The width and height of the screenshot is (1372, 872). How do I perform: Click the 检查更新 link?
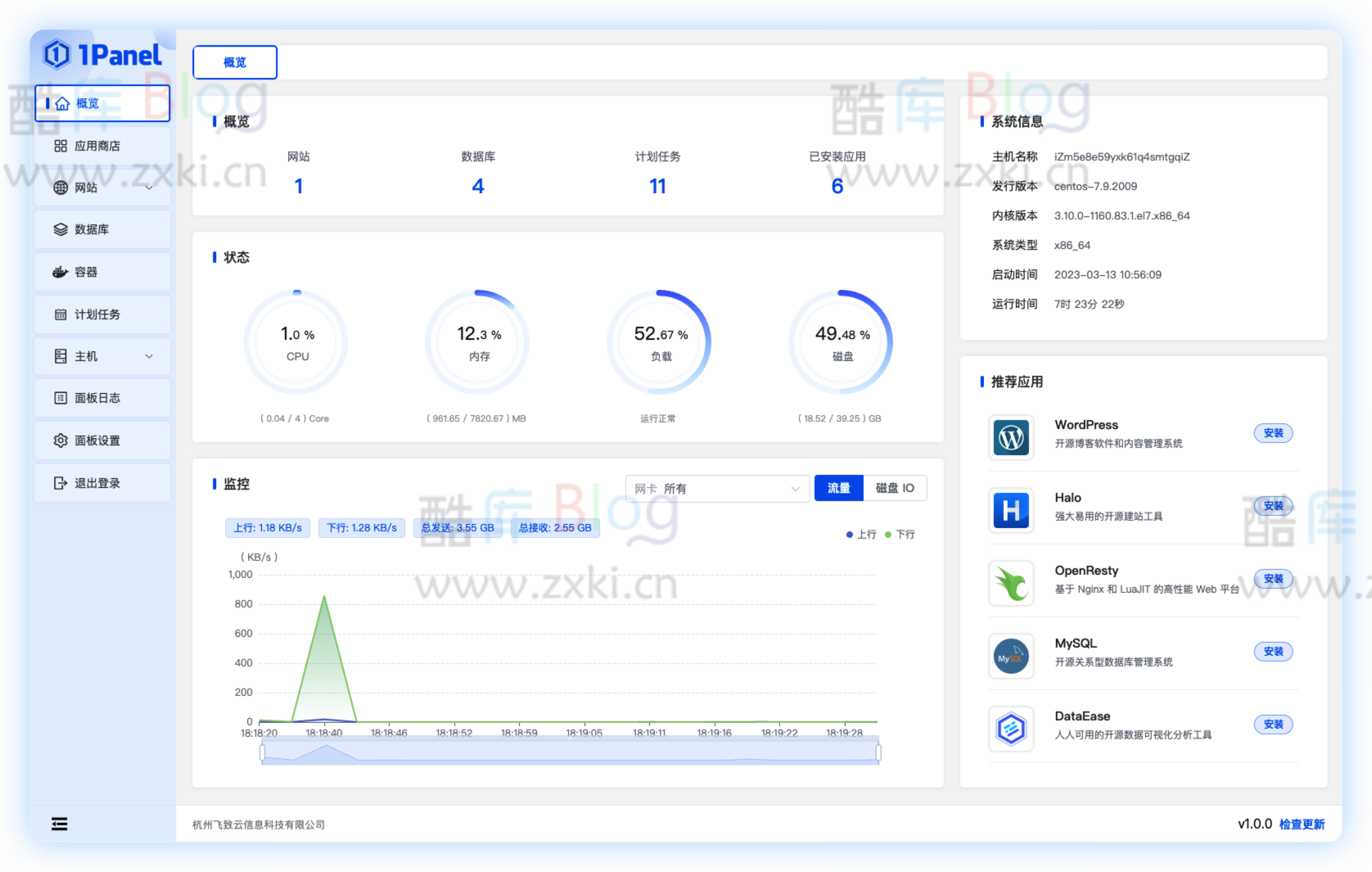click(1302, 825)
